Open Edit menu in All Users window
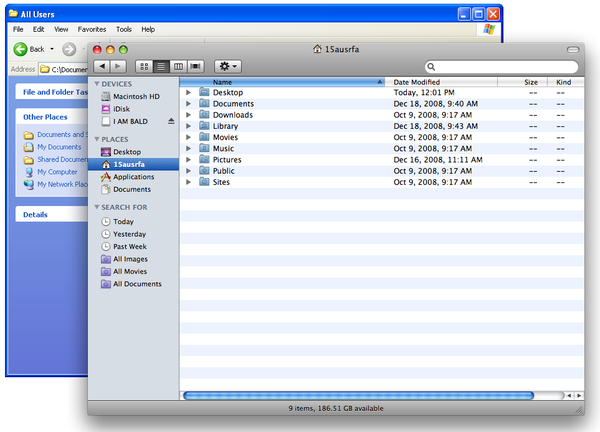 [38, 29]
